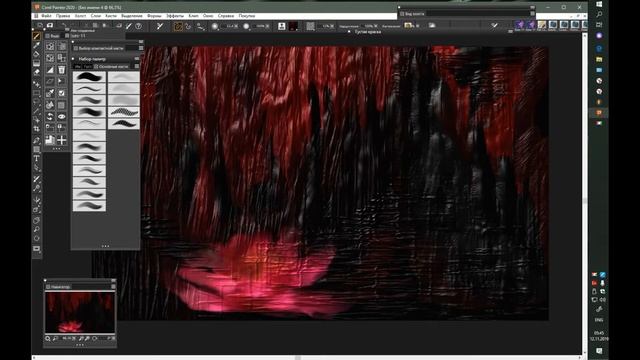Image resolution: width=640 pixels, height=360 pixels.
Task: Toggle the Вид холста panel checkbox
Action: click(402, 14)
